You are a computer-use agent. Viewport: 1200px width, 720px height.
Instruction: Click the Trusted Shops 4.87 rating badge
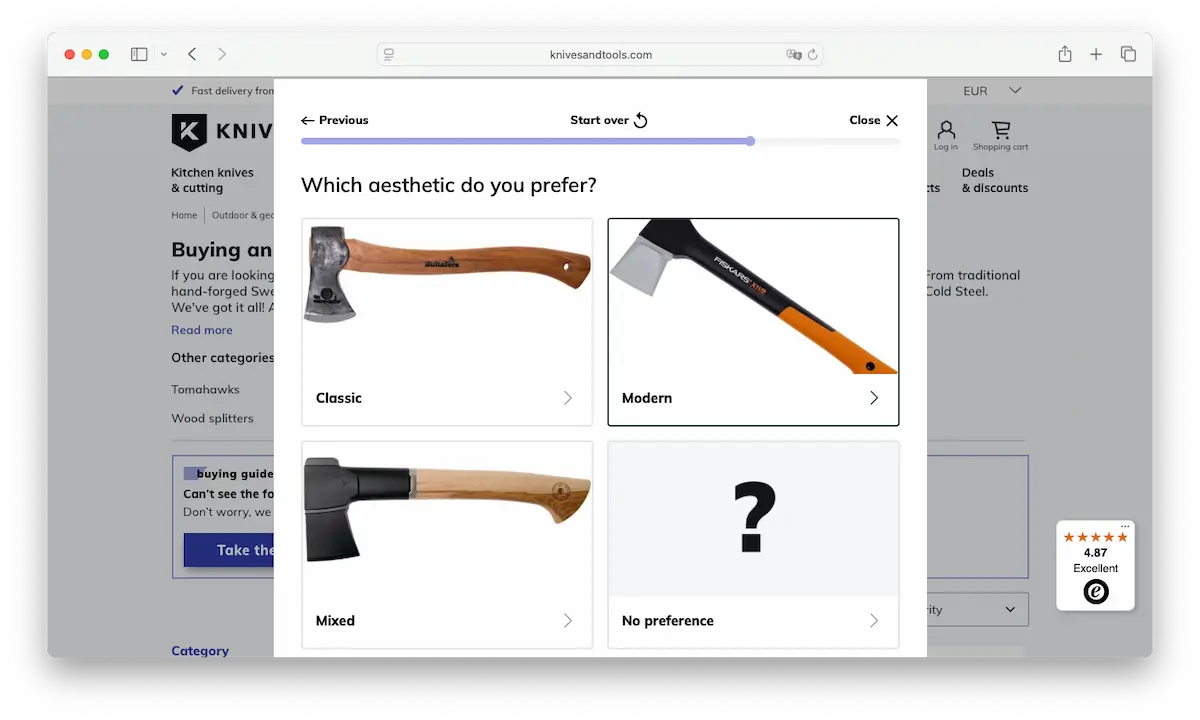[x=1096, y=566]
